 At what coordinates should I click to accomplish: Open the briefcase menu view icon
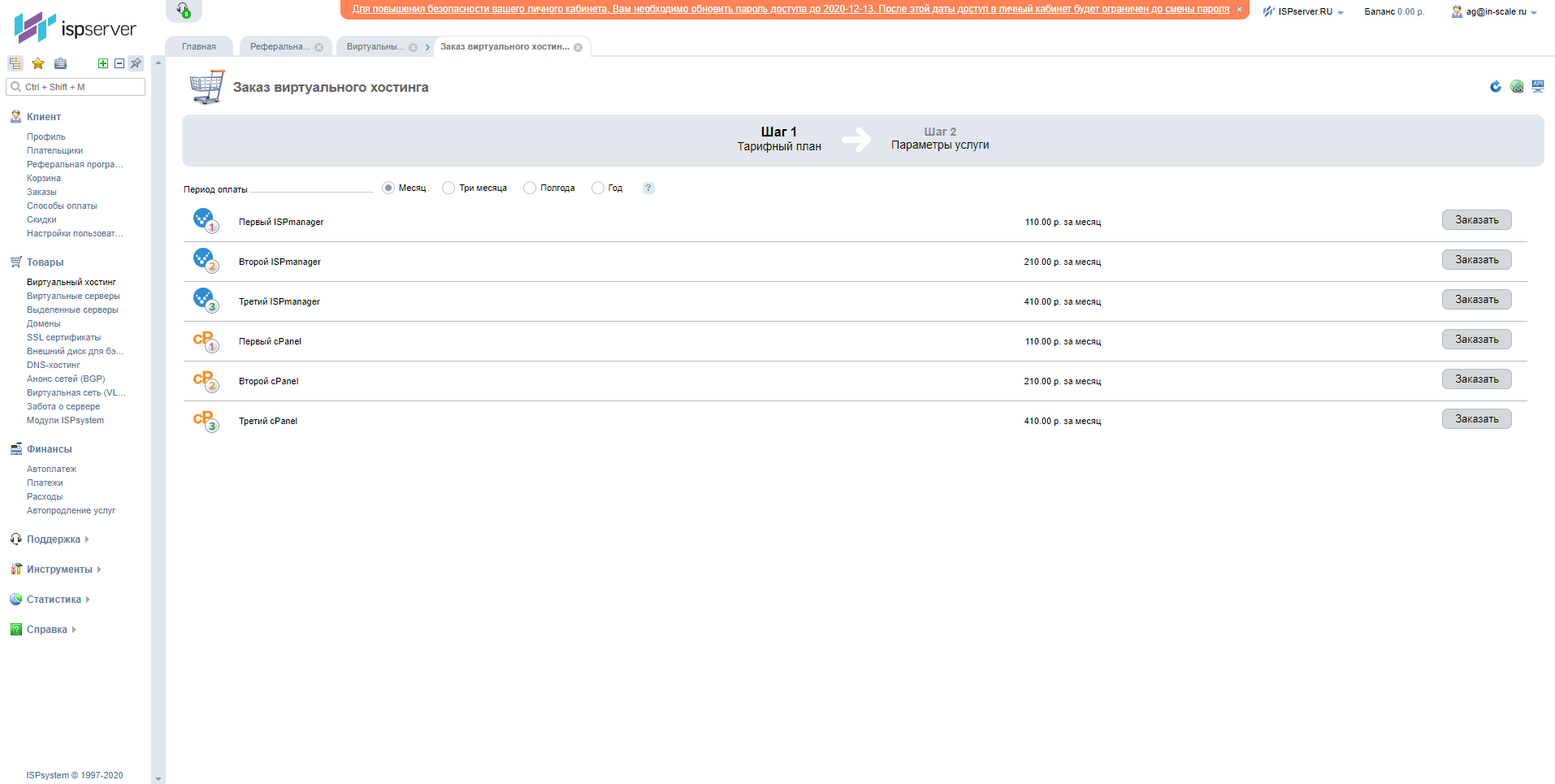coord(61,63)
